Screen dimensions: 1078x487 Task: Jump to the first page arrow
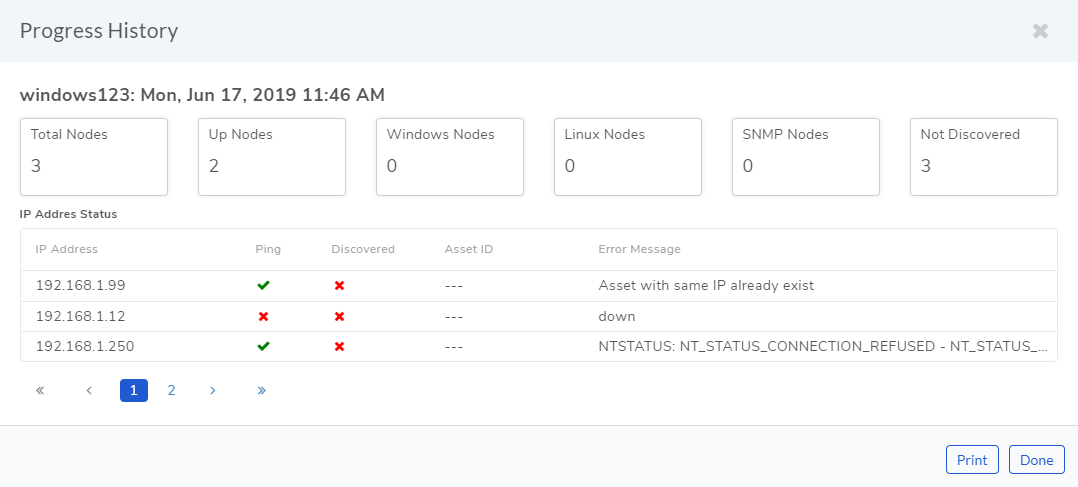click(x=40, y=390)
